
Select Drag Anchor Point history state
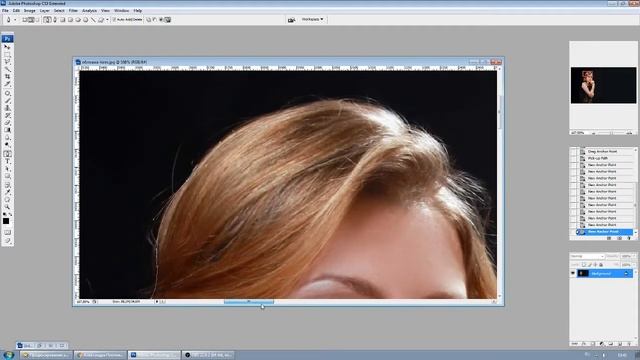[602, 151]
